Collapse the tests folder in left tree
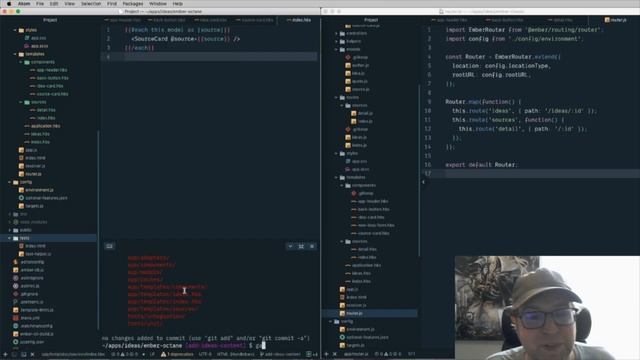Screen dimensions: 640x360 click(10, 238)
